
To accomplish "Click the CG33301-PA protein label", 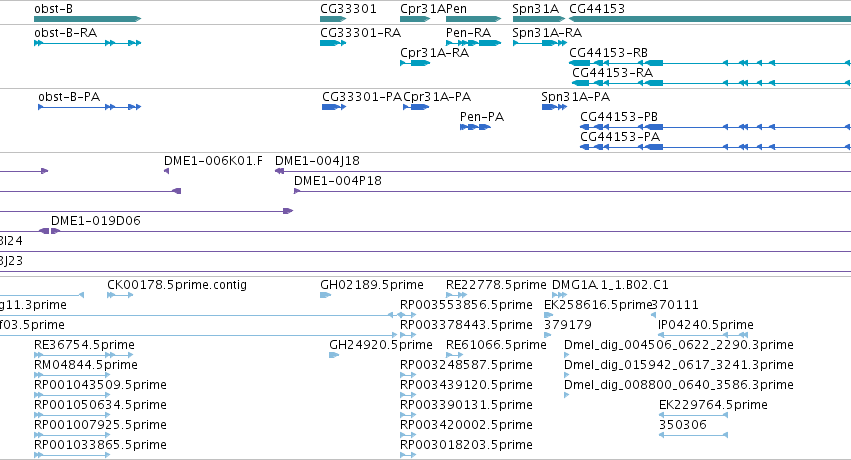I will click(x=362, y=97).
